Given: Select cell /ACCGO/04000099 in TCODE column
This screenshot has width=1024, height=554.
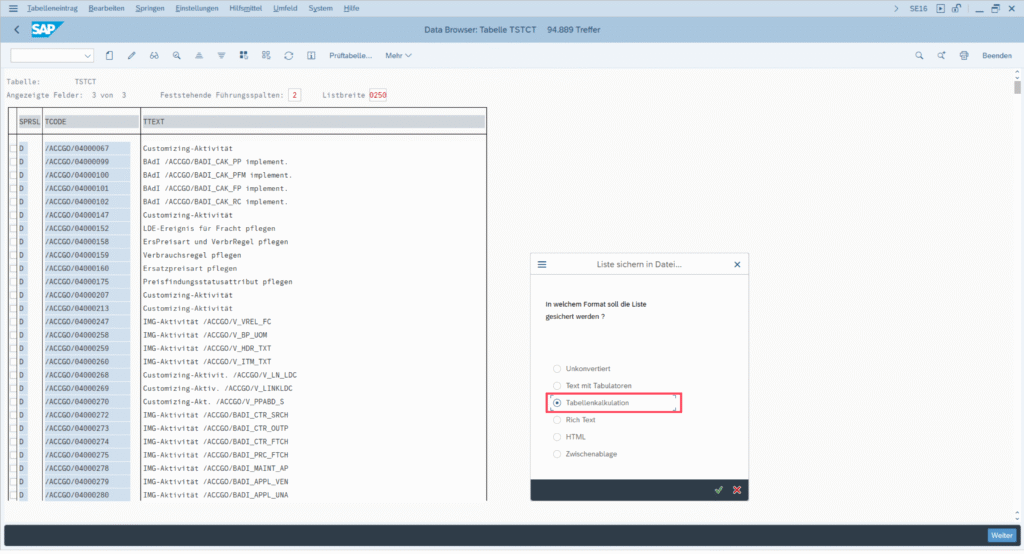Looking at the screenshot, I should click(x=87, y=161).
